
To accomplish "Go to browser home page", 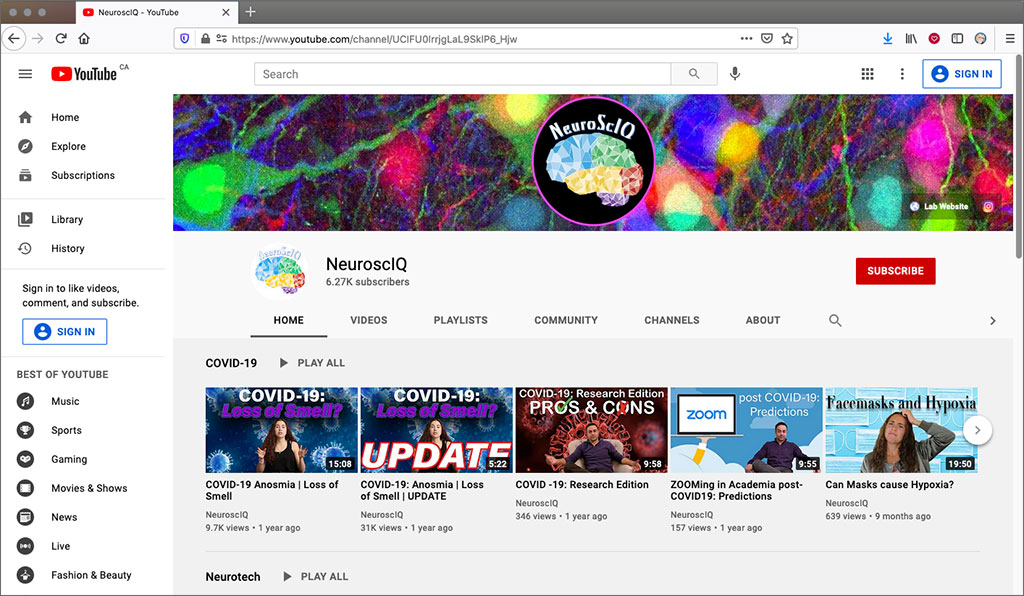I will click(x=84, y=39).
